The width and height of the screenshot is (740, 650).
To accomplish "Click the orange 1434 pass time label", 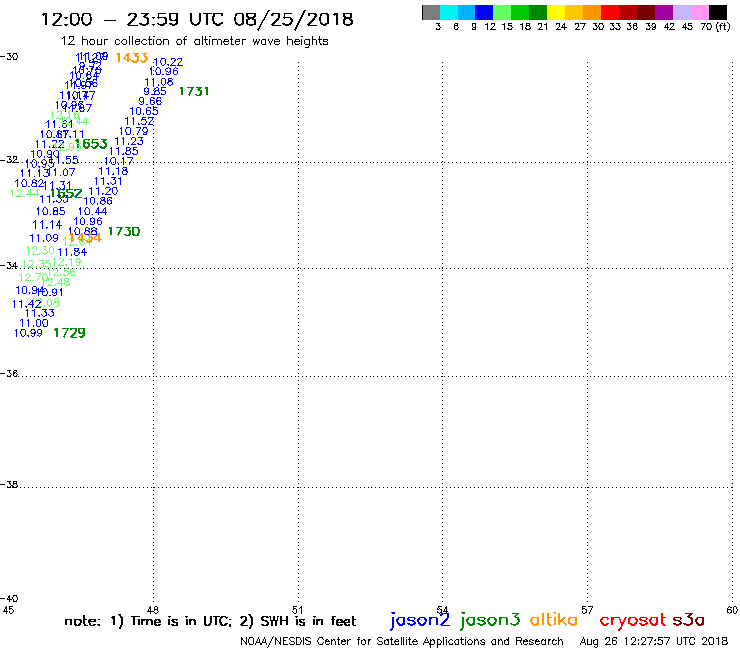I will click(x=85, y=238).
